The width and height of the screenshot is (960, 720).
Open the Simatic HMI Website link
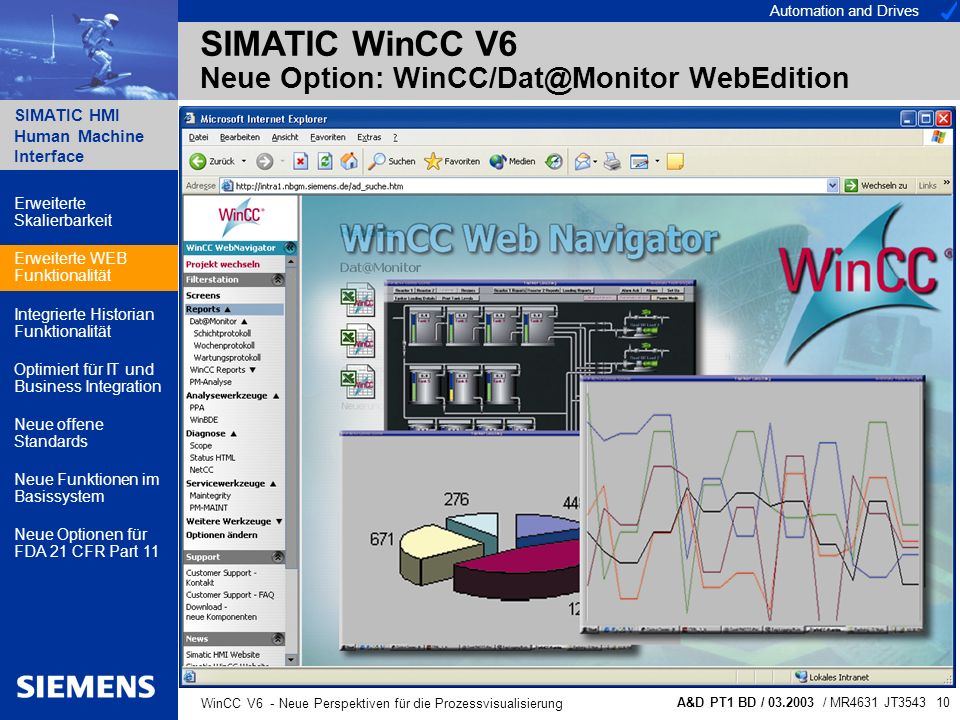pyautogui.click(x=223, y=654)
